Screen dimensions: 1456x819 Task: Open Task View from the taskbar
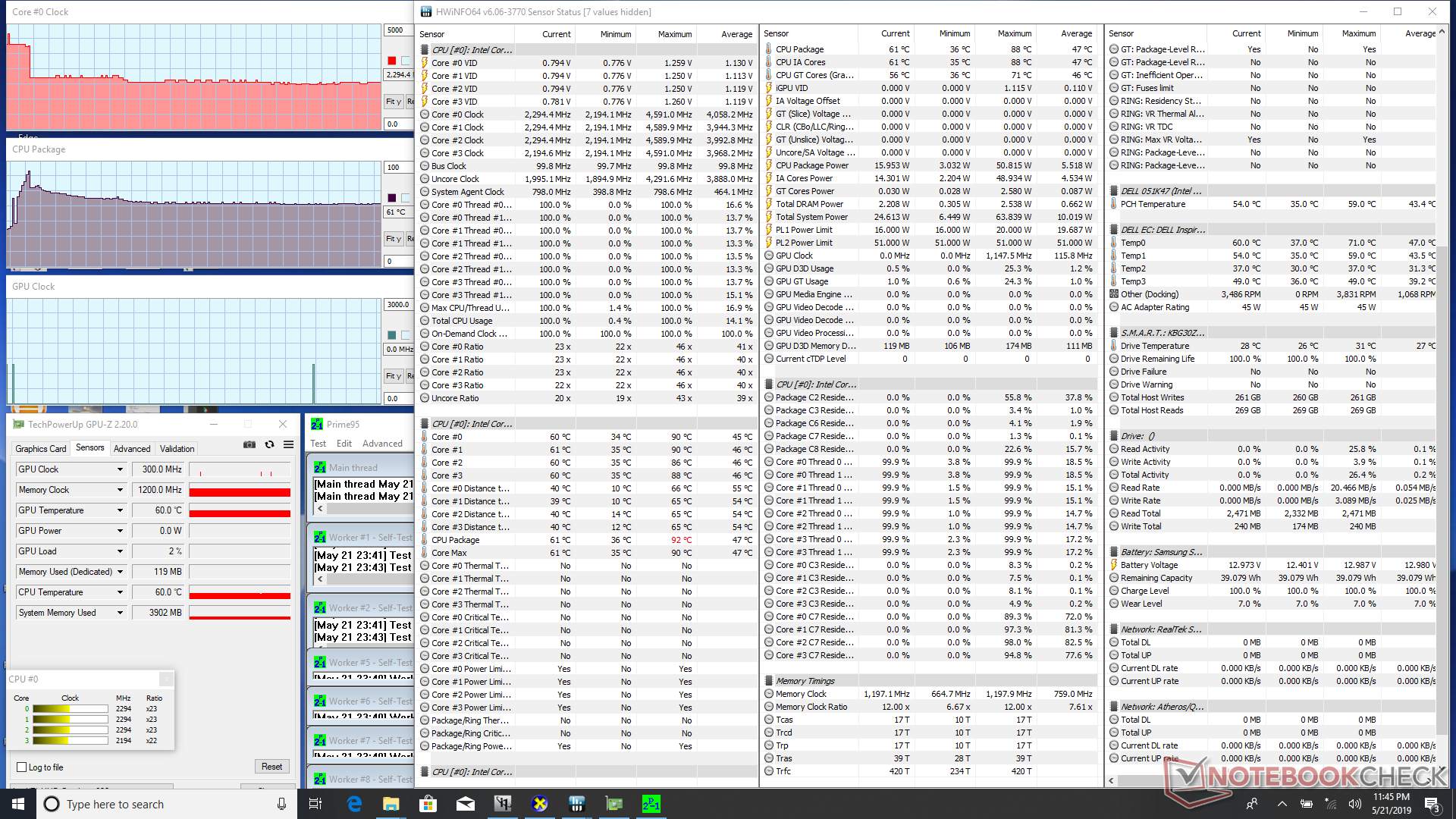tap(316, 804)
